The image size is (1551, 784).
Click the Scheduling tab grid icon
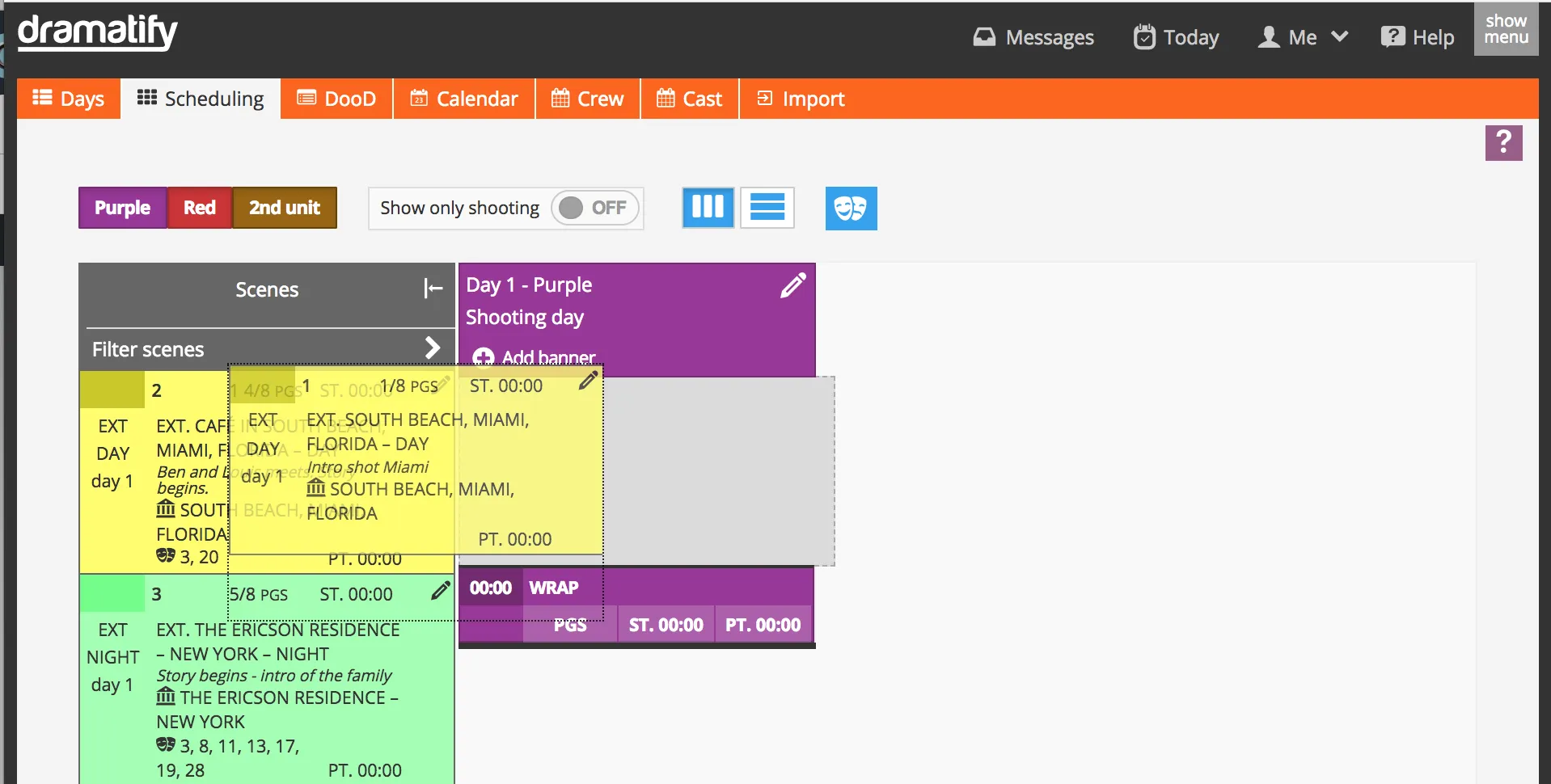point(147,97)
